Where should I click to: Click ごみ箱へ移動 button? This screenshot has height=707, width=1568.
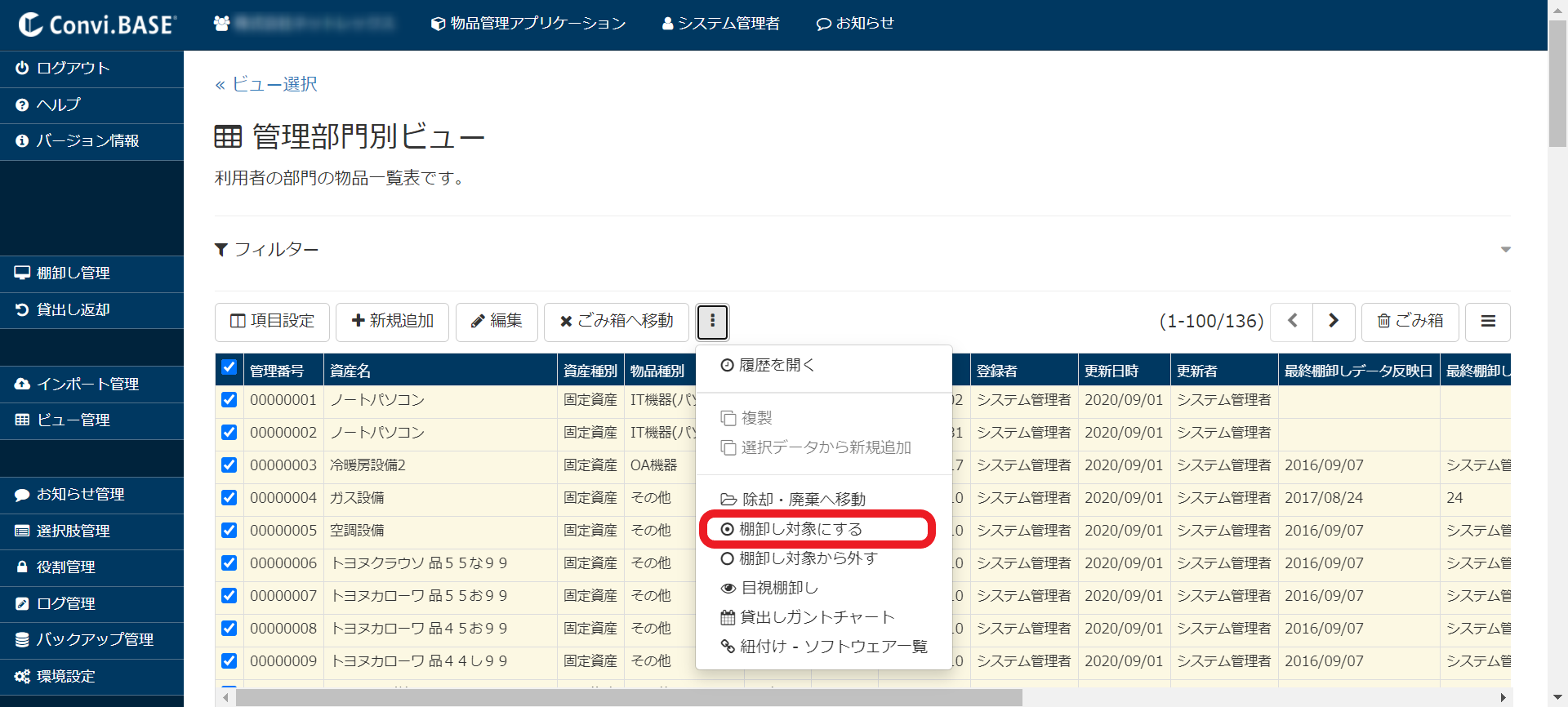(617, 322)
